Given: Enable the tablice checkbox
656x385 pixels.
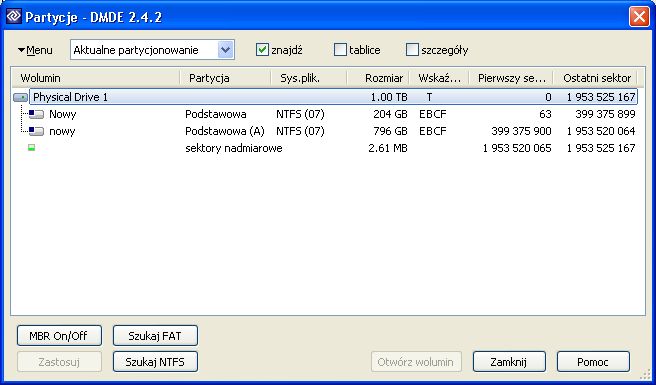Looking at the screenshot, I should pos(341,50).
